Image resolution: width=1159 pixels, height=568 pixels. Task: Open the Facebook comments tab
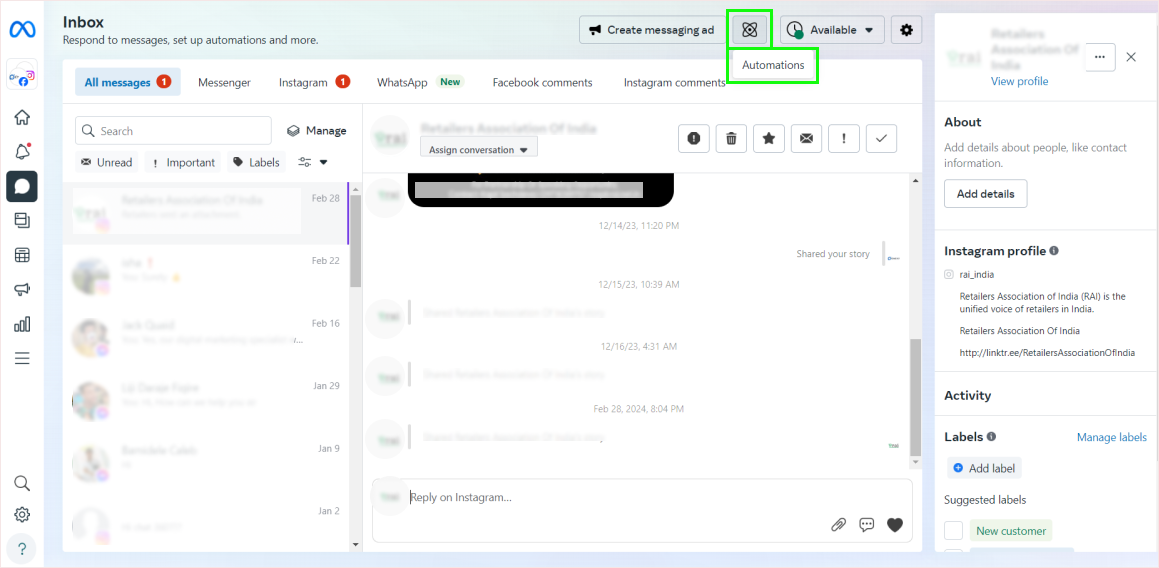click(543, 82)
